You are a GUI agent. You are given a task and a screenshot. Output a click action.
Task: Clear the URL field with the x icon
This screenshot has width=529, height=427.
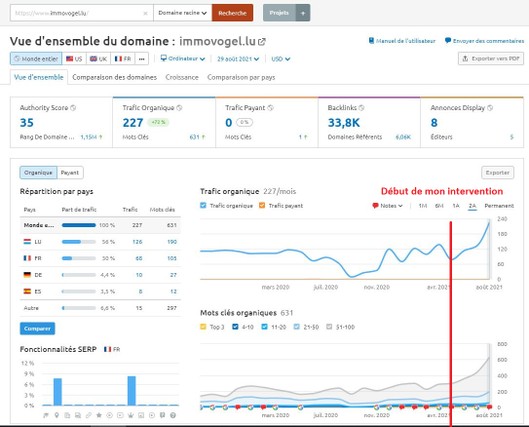tap(145, 13)
